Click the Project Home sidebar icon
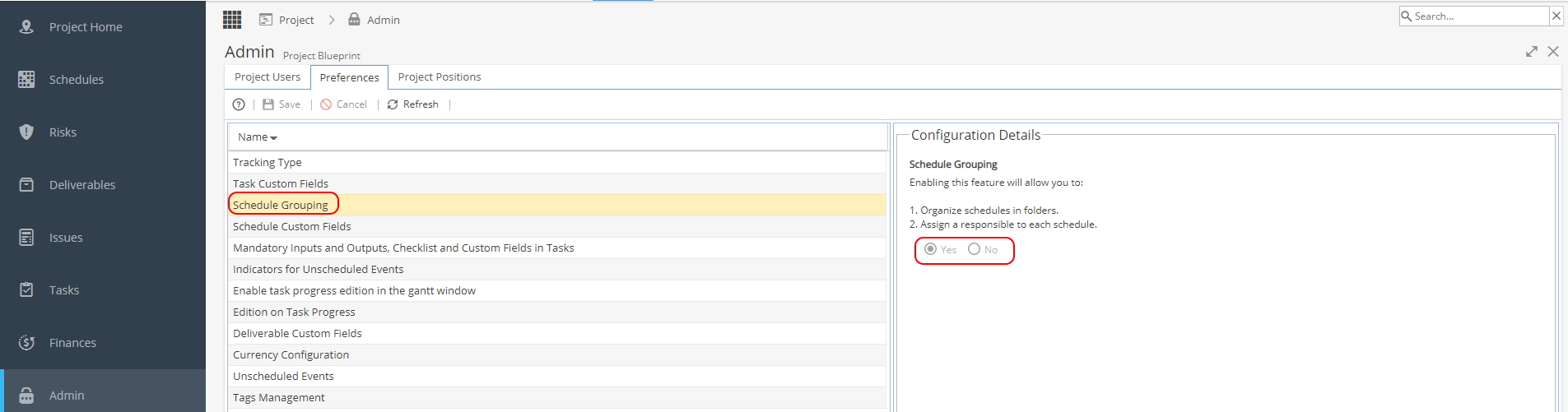Screen dimensions: 1568x412 (x=26, y=26)
